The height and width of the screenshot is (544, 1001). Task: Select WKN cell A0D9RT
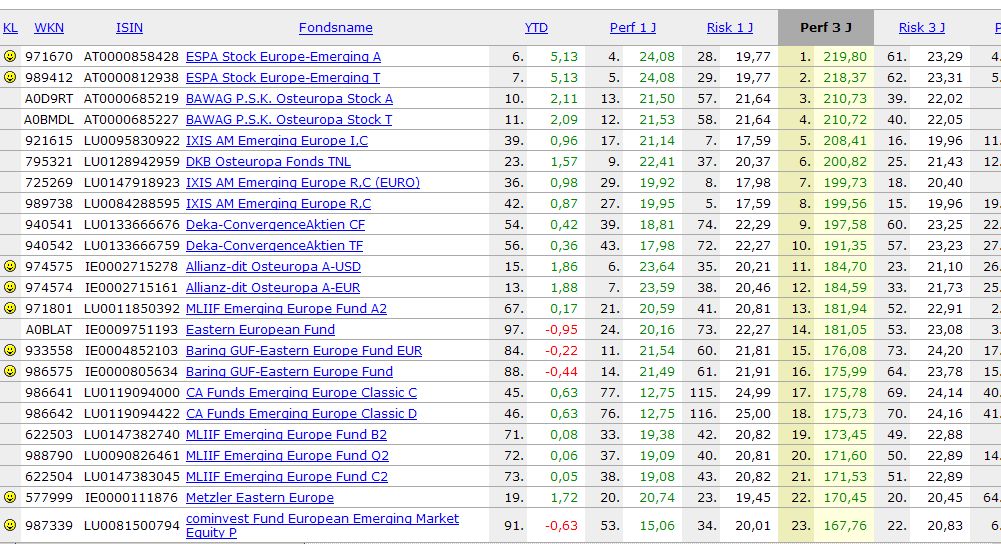(49, 99)
